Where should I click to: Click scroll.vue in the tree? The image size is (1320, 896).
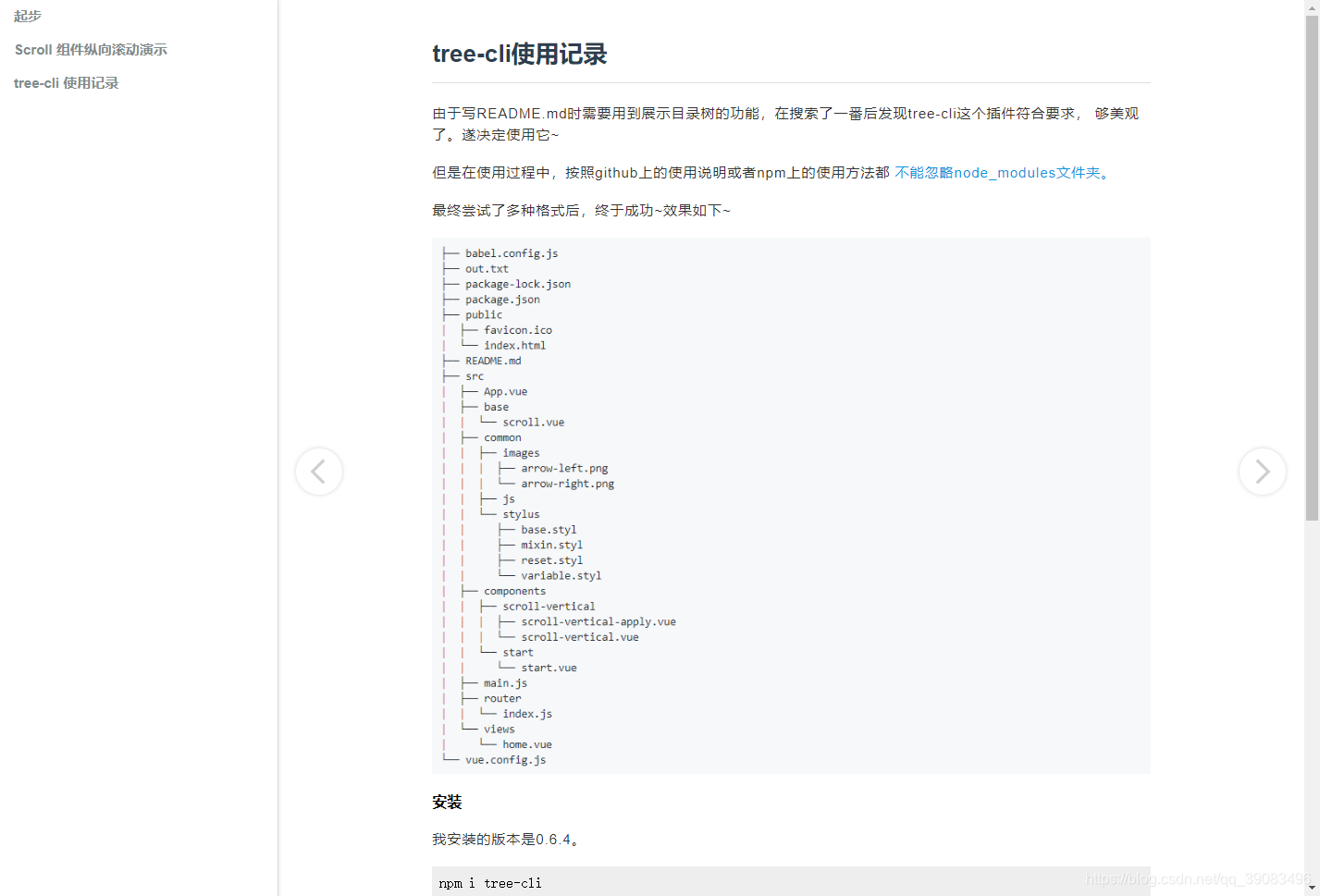533,423
